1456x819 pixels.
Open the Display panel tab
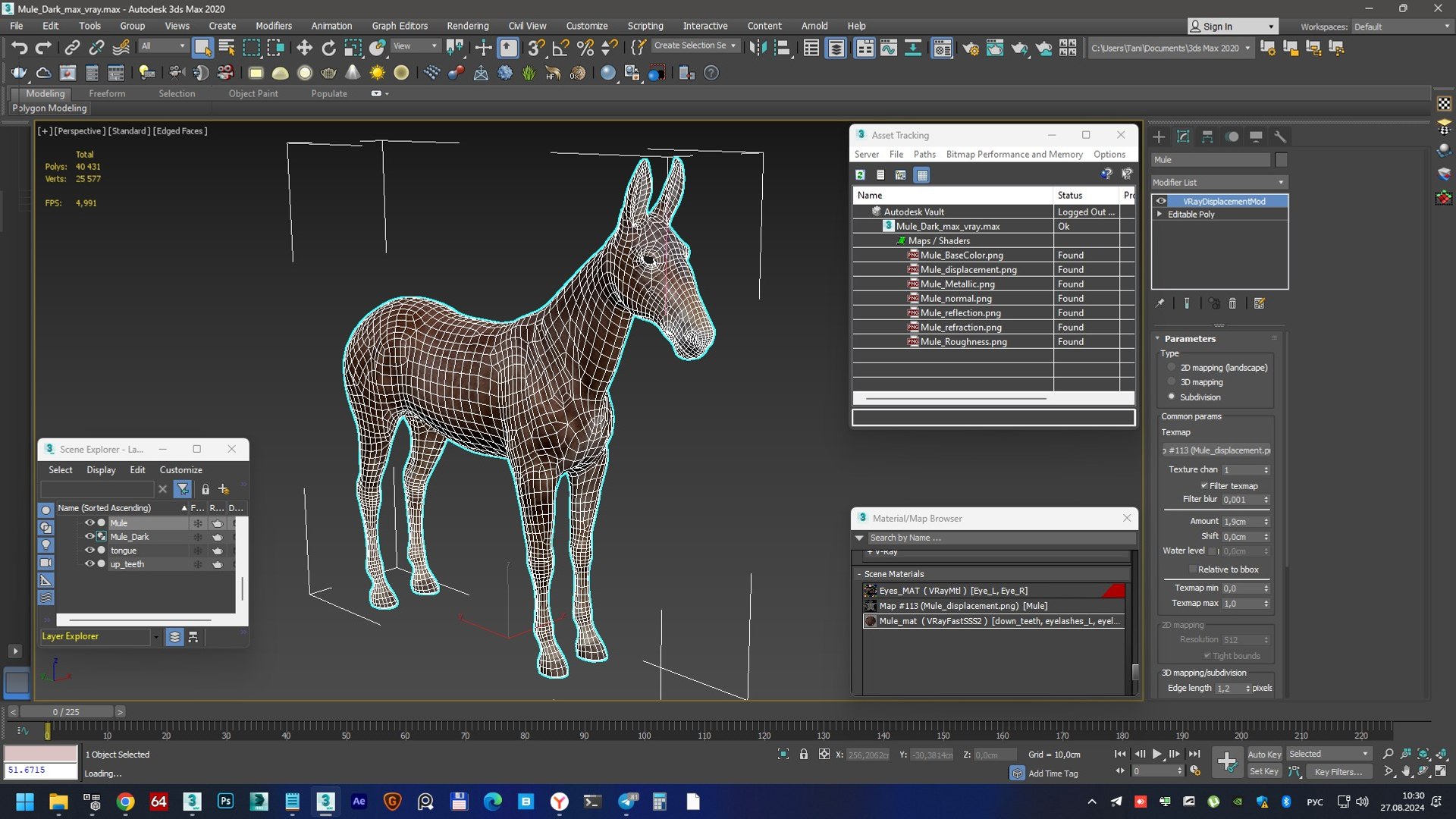(x=1256, y=136)
